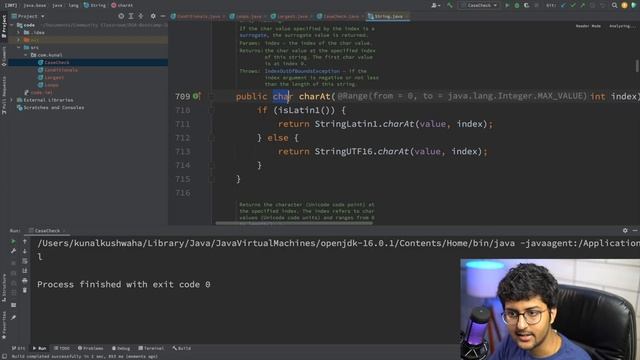This screenshot has height=360, width=640.
Task: Collapse all in Project panel
Action: click(141, 16)
